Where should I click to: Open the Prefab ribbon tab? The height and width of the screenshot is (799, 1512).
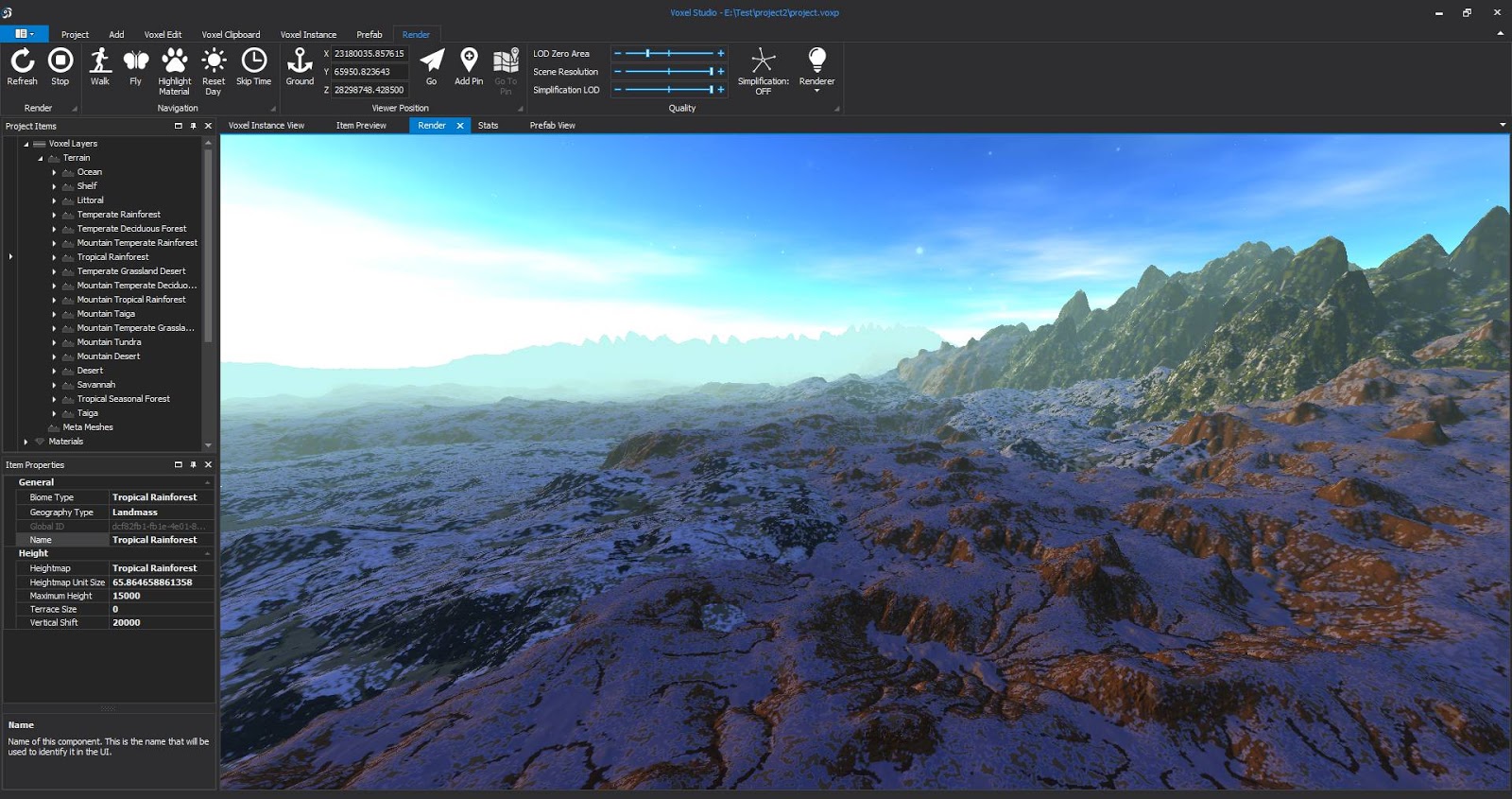[369, 35]
